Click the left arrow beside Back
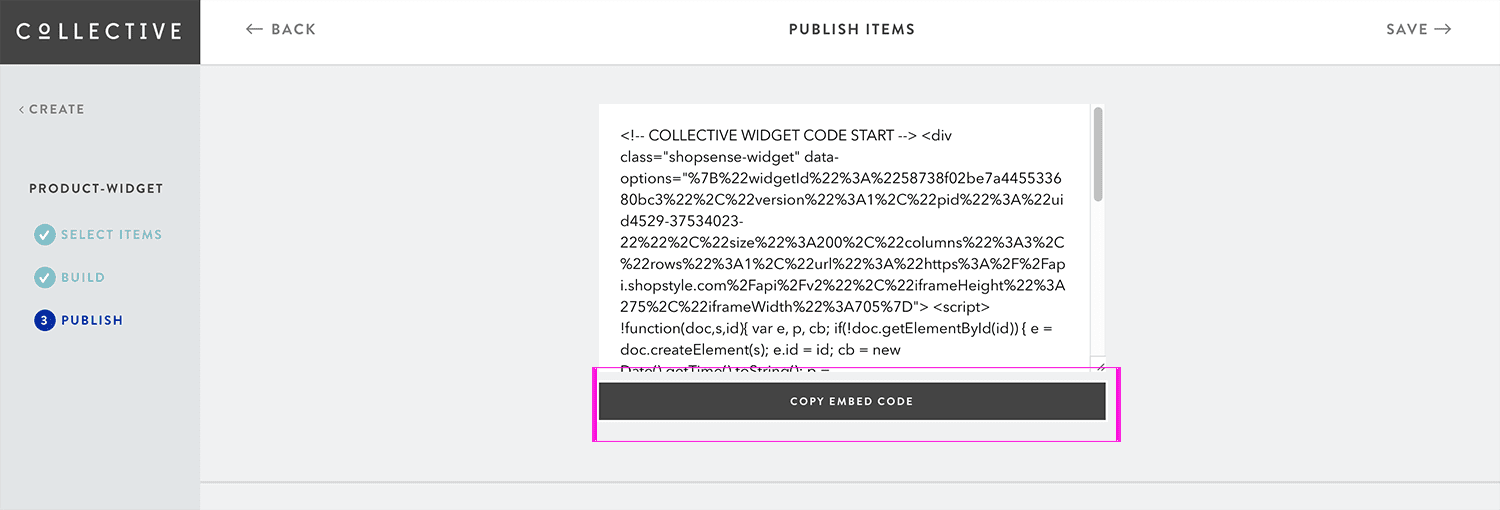The width and height of the screenshot is (1500, 510). pos(255,29)
